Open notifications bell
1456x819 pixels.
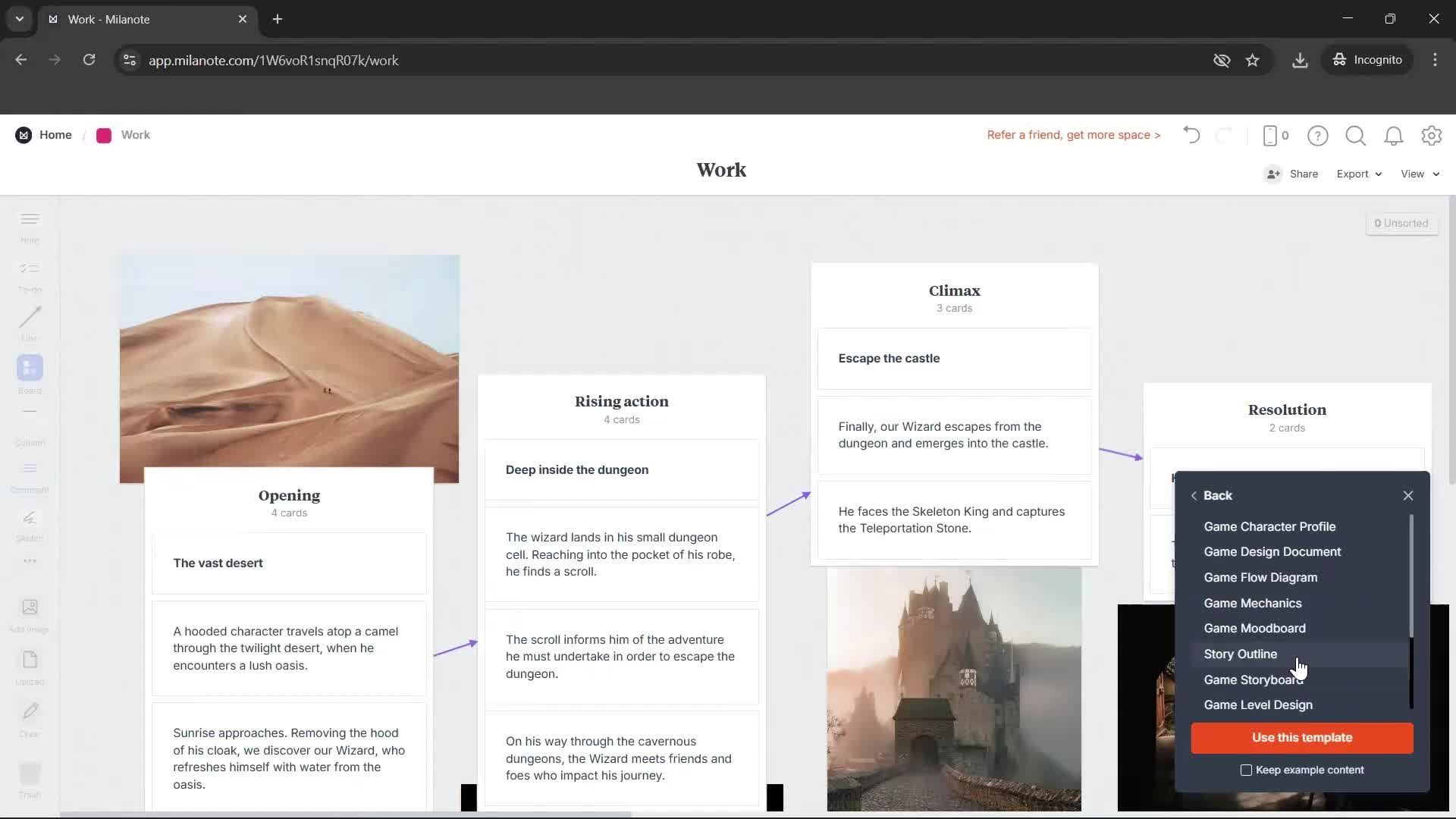click(1394, 136)
